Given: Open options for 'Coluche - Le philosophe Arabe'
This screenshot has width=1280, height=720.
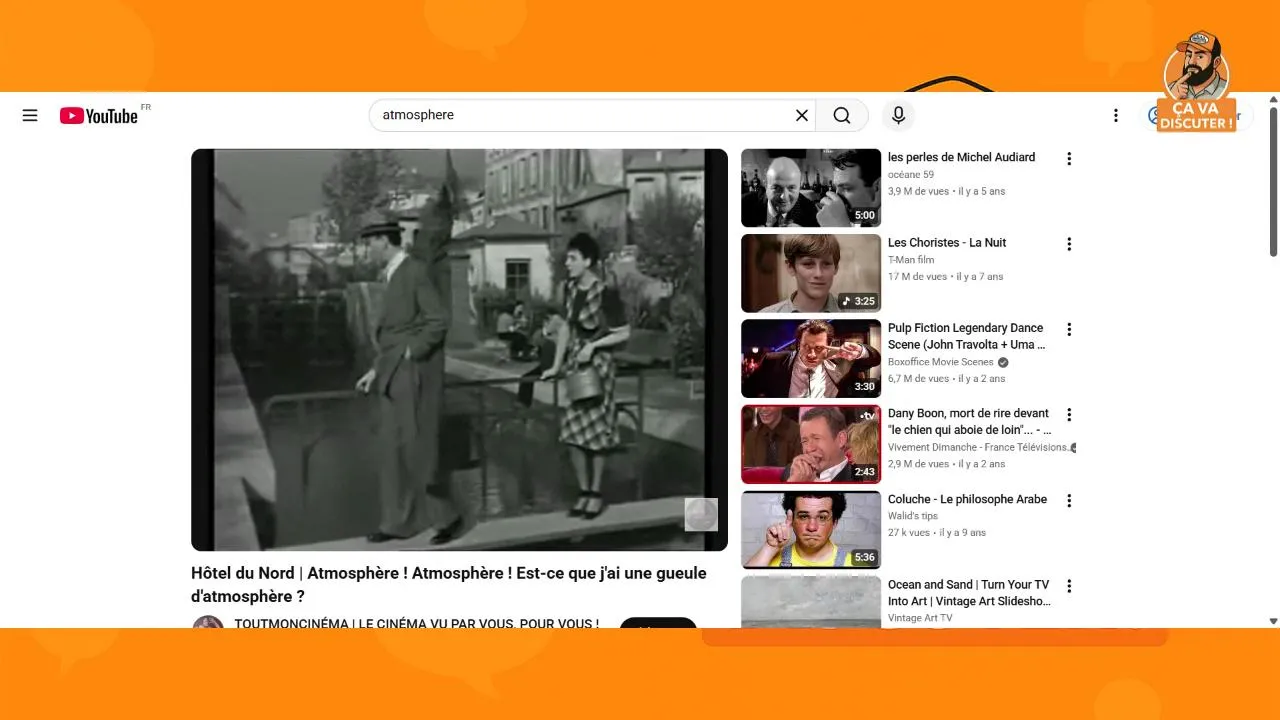Looking at the screenshot, I should point(1069,500).
